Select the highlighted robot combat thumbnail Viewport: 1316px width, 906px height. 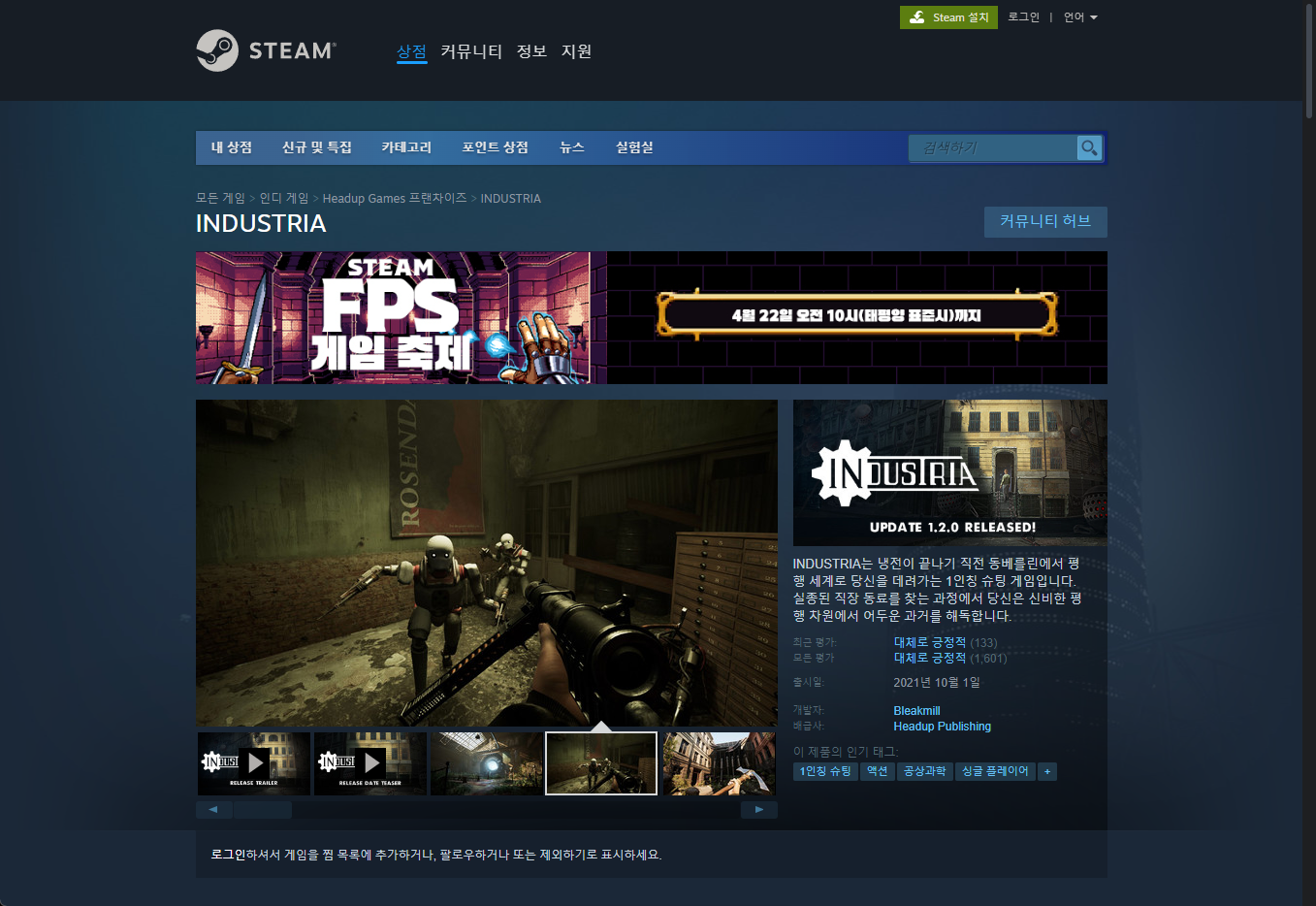click(x=601, y=763)
